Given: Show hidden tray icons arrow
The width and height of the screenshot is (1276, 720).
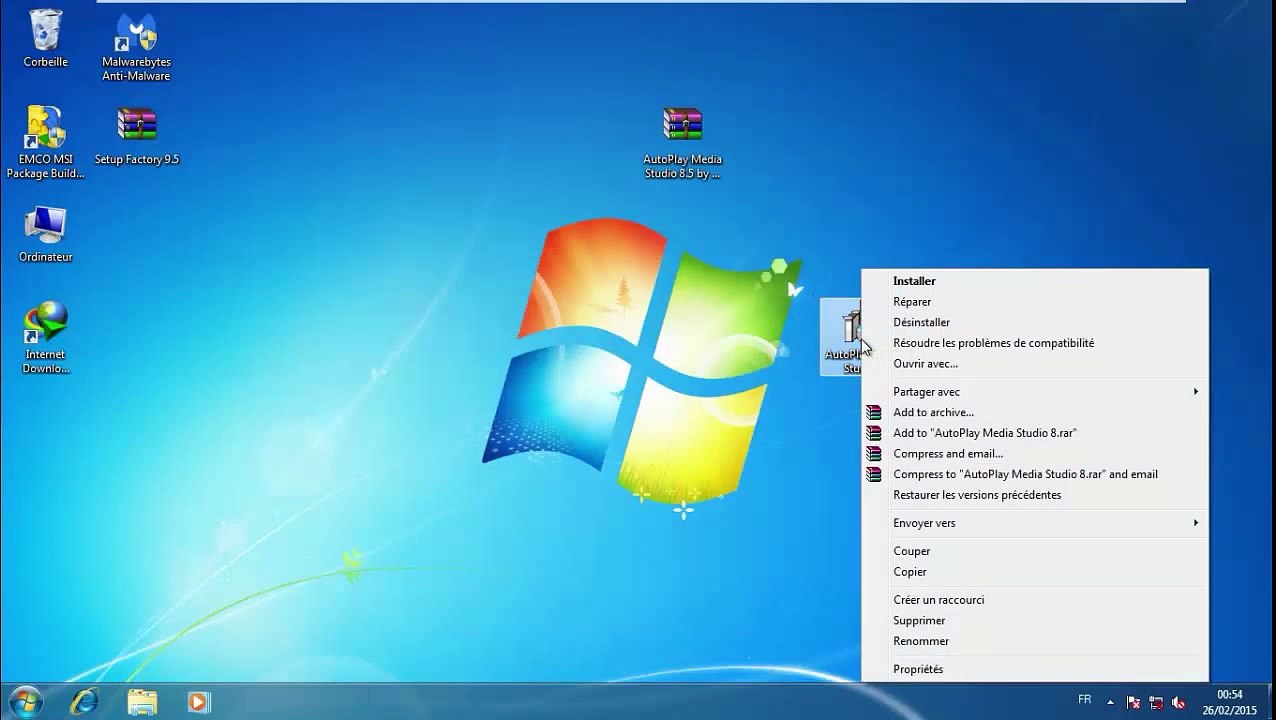Looking at the screenshot, I should 1110,702.
